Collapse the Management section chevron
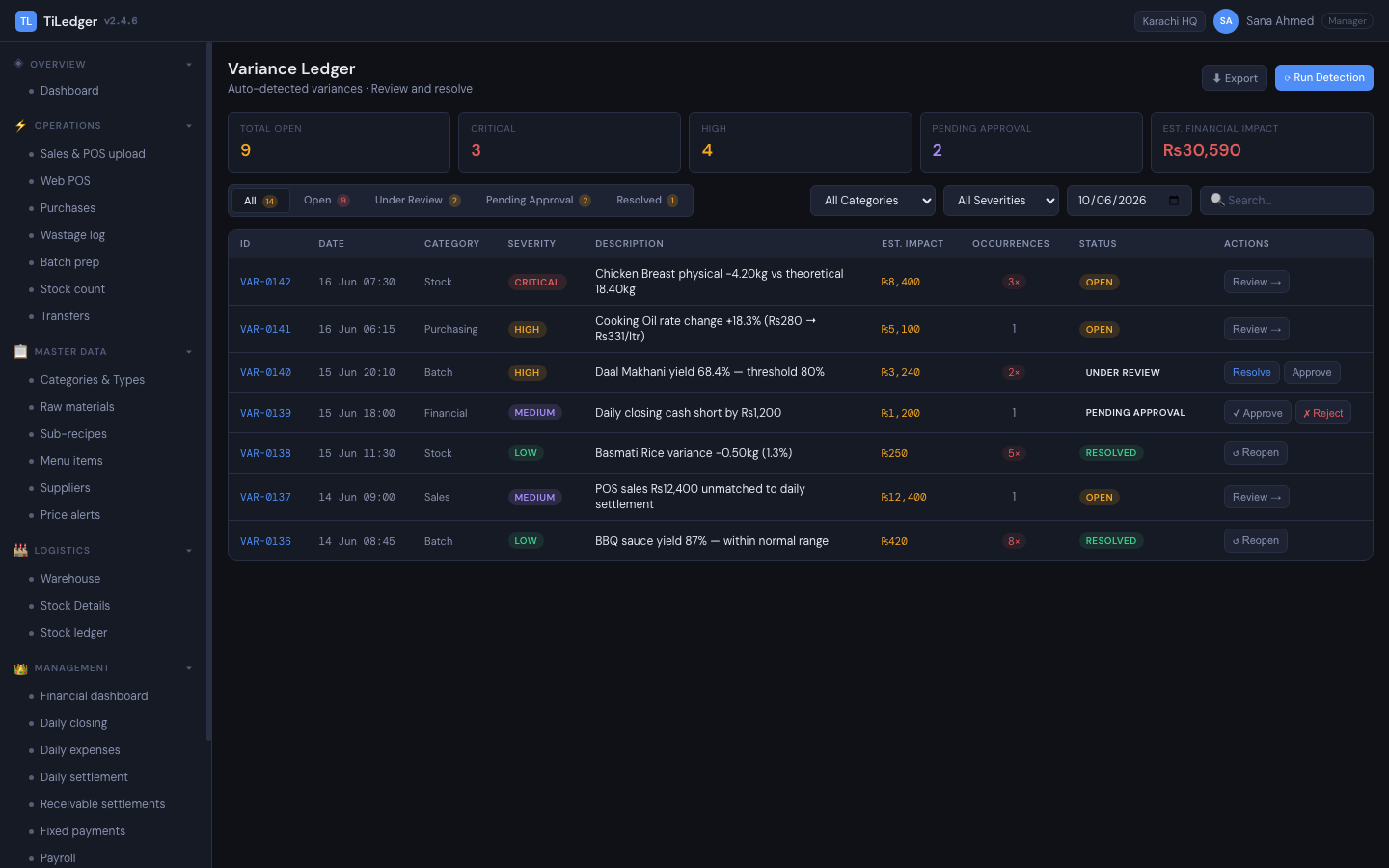This screenshot has width=1389, height=868. point(189,668)
